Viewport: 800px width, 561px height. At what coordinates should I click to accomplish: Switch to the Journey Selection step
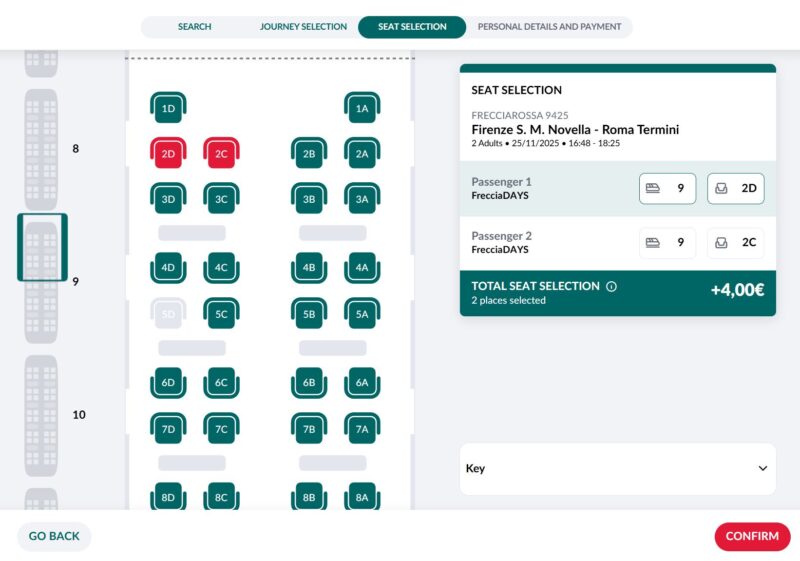(x=303, y=27)
